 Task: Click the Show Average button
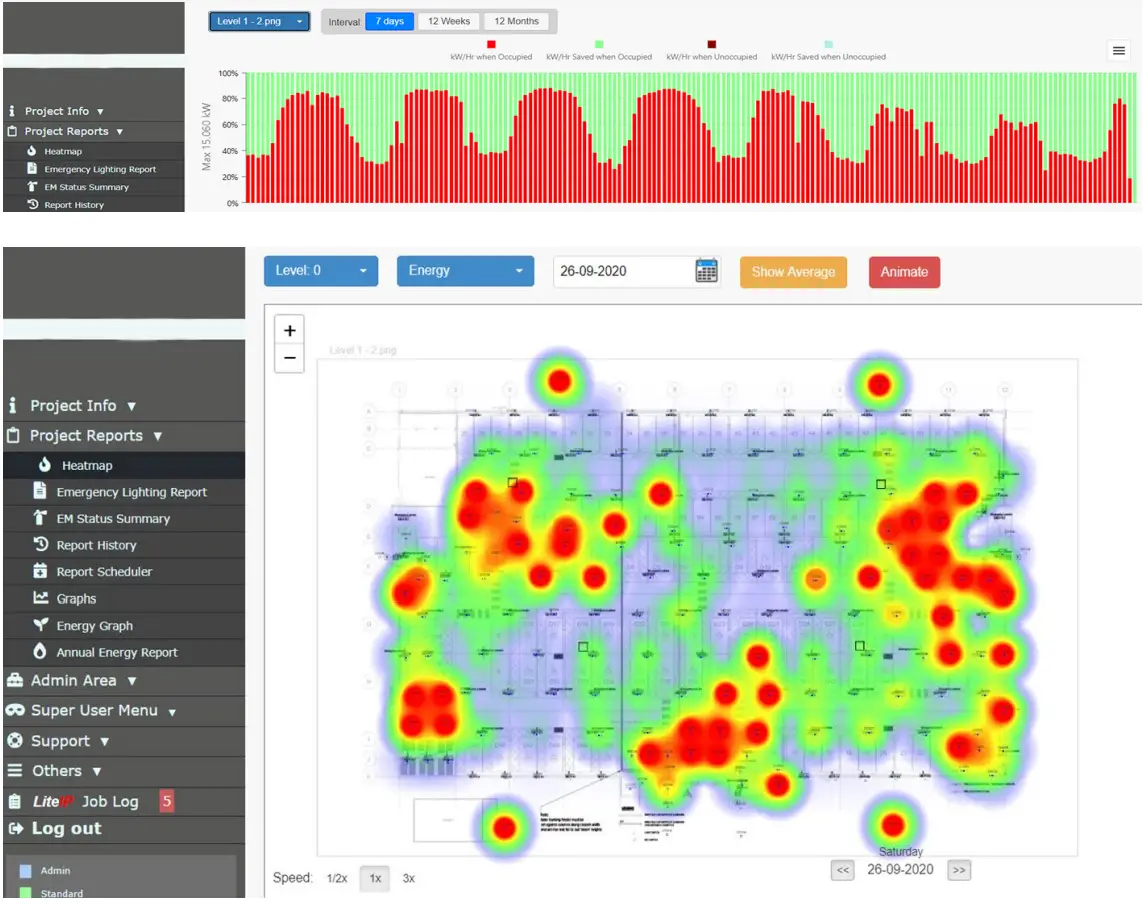pos(793,271)
